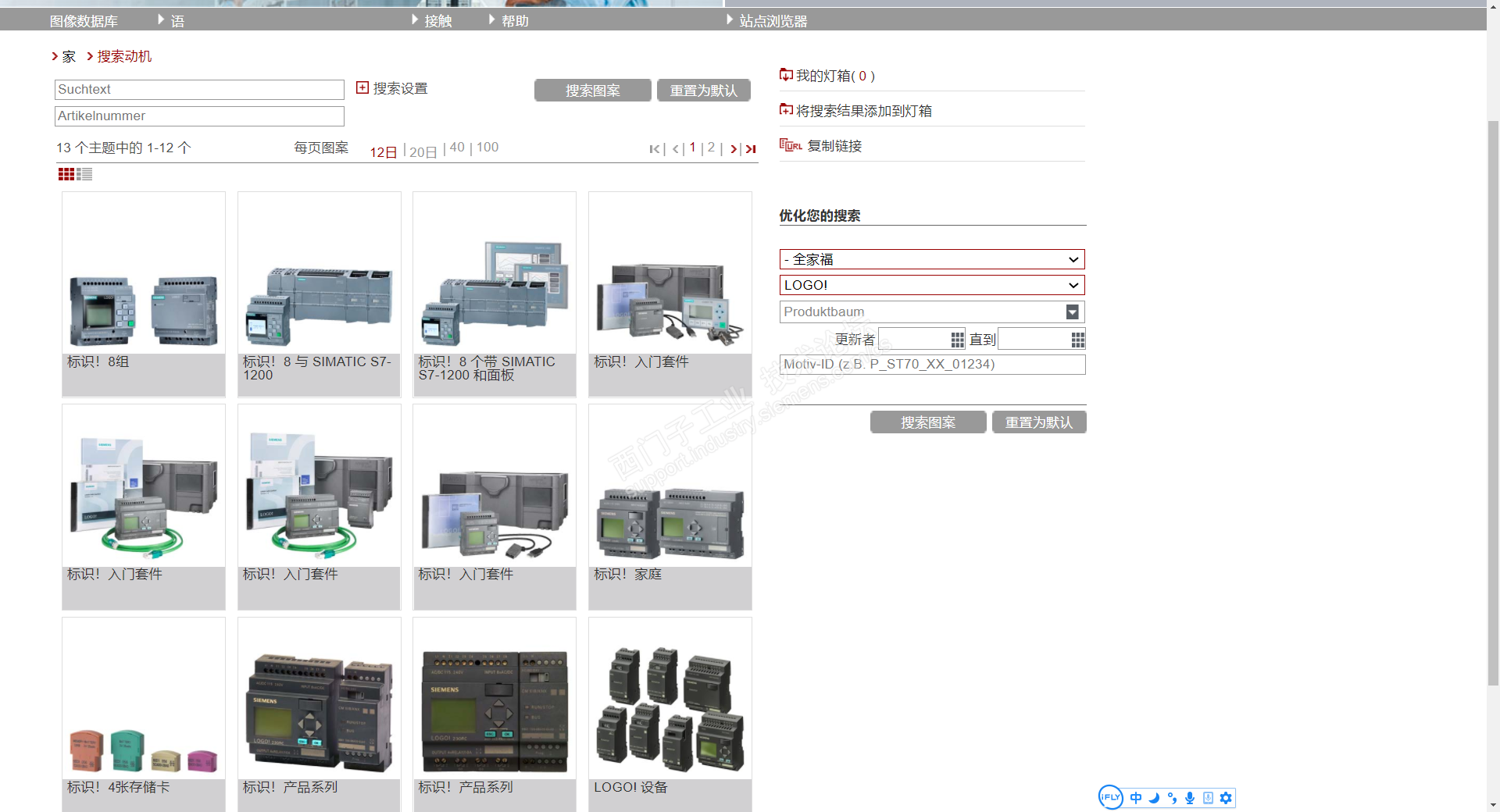Switch to list view
Screen dimensions: 1500x812
point(84,174)
